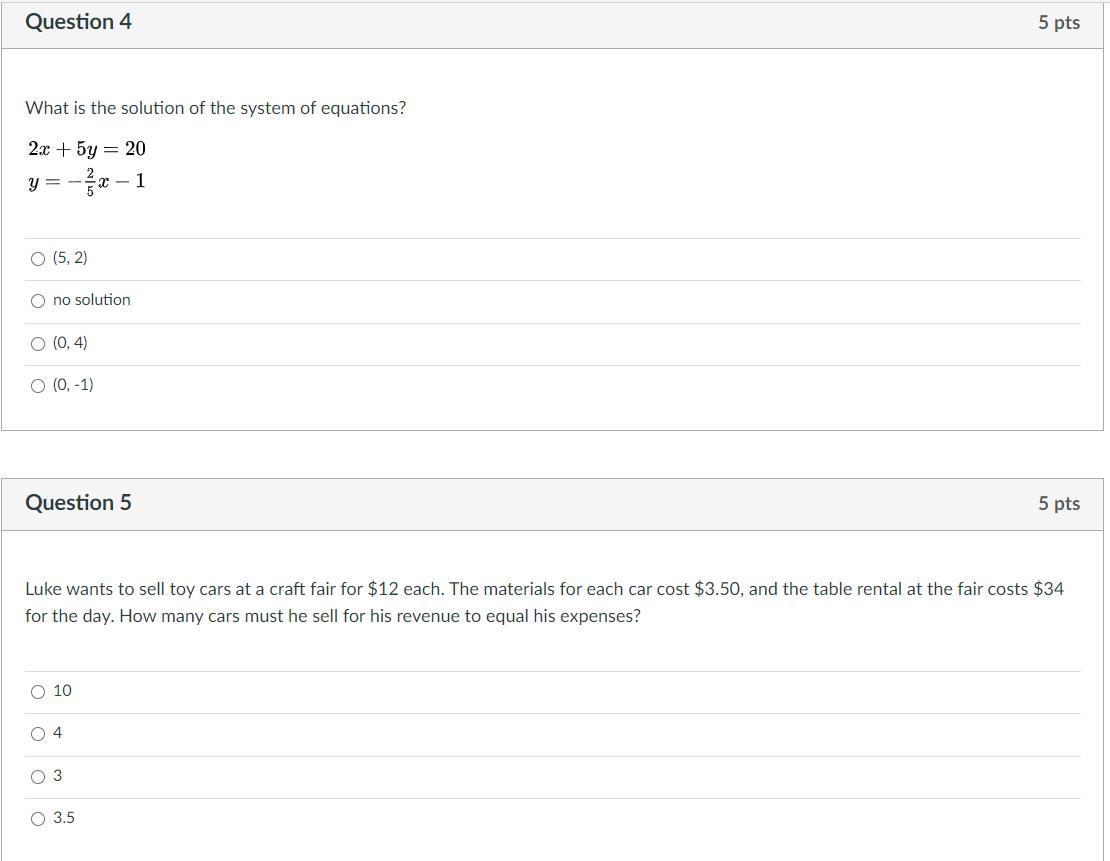Click the 'no solution' answer label text
The image size is (1110, 861).
click(x=92, y=300)
